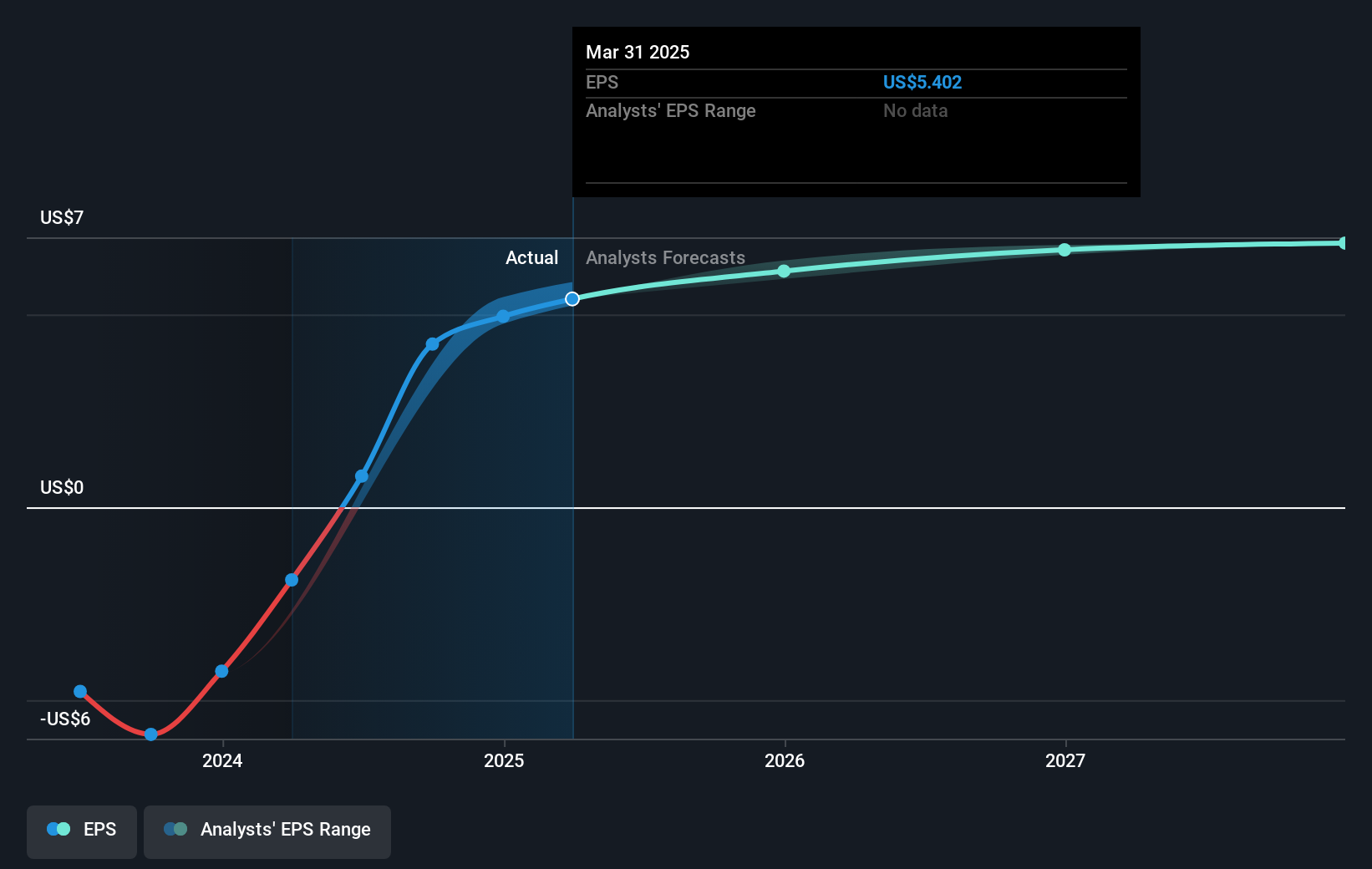Screen dimensions: 1372x869
Task: Click the tooltip's Analysts' EPS Range label
Action: 670,110
